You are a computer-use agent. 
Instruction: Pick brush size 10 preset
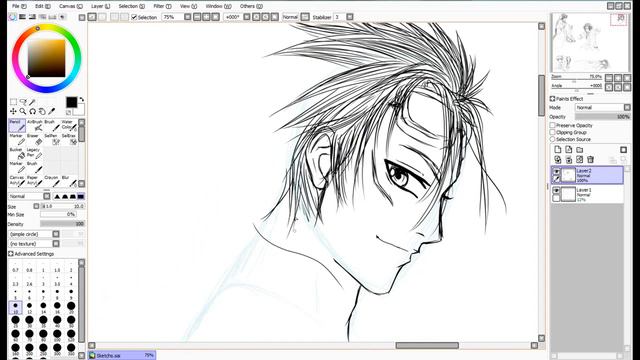coord(16,307)
